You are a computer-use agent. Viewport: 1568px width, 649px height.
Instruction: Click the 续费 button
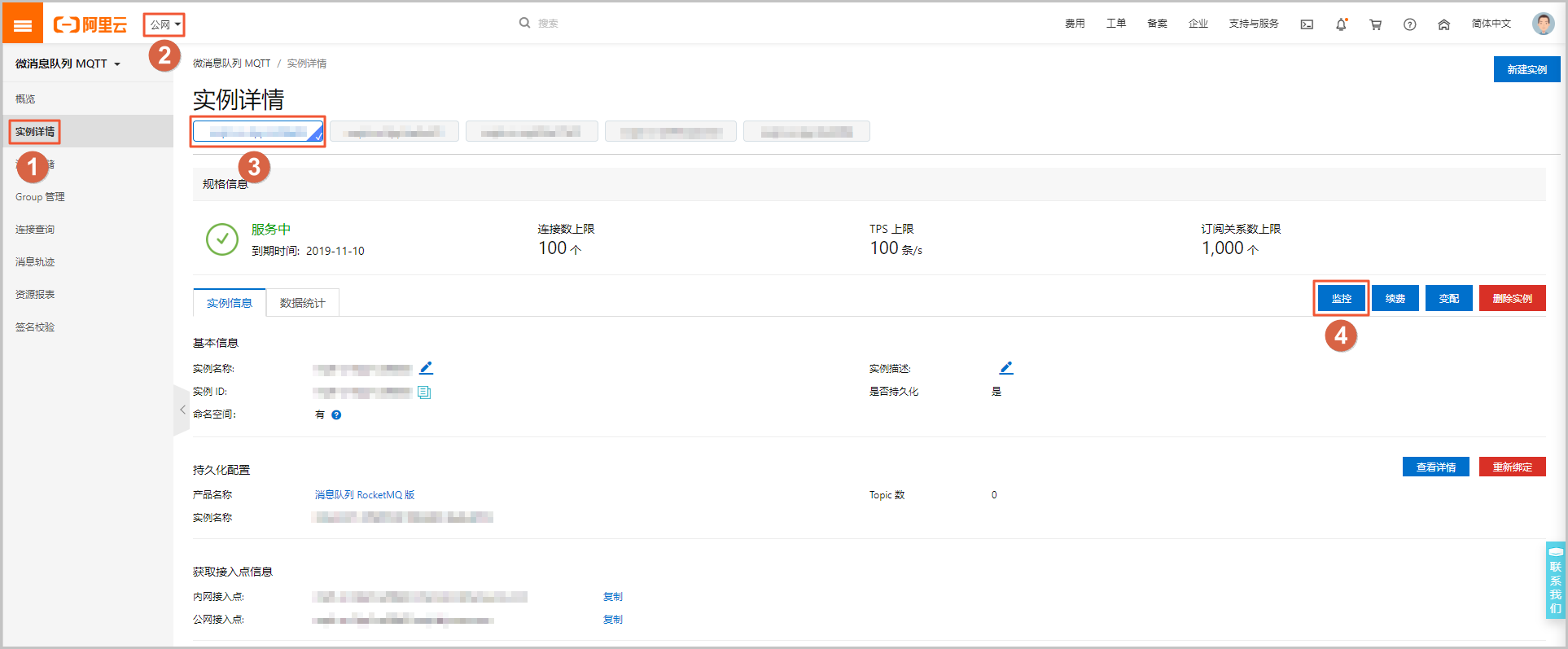point(1395,298)
